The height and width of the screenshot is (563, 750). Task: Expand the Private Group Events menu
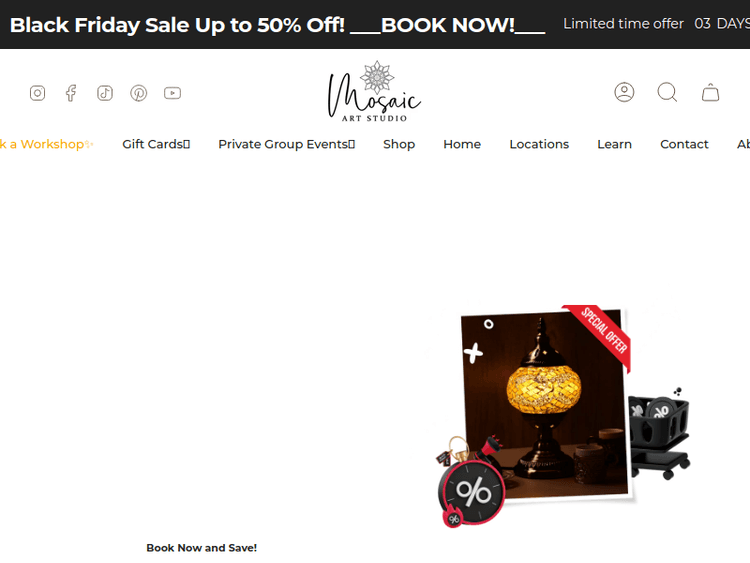[x=287, y=144]
